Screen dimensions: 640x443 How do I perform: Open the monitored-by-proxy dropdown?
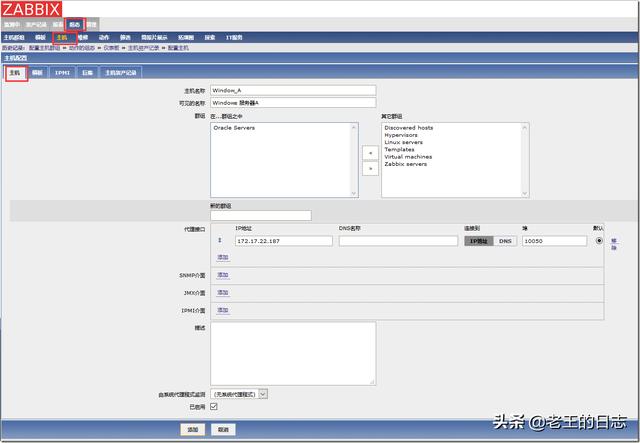pyautogui.click(x=239, y=394)
